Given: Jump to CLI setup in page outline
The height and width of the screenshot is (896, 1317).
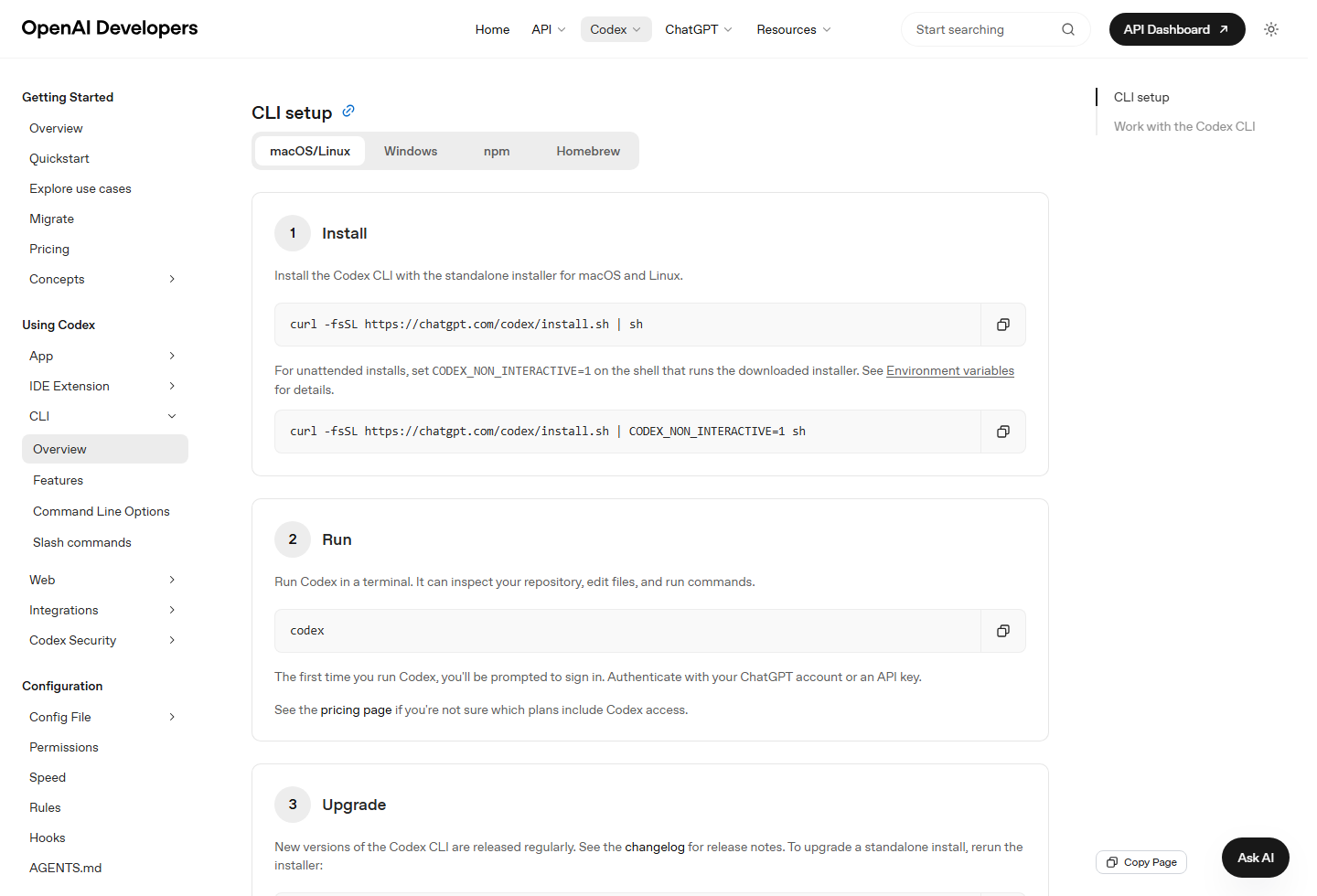Looking at the screenshot, I should click(1141, 97).
